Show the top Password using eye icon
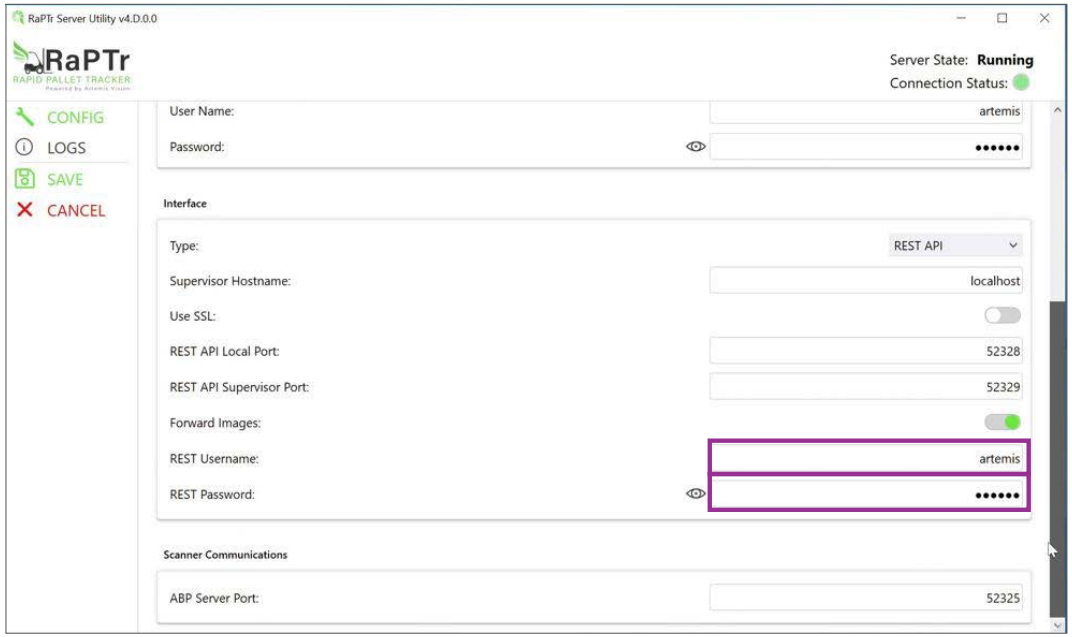Viewport: 1072px width, 637px height. click(695, 147)
